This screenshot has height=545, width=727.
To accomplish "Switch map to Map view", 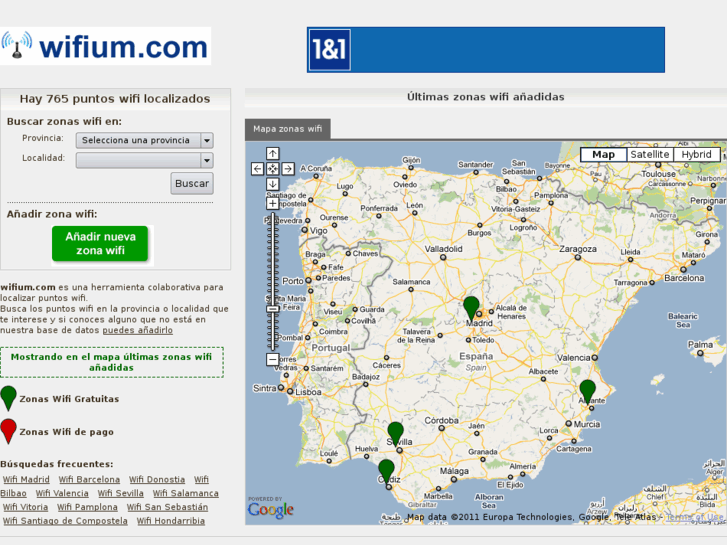I will [603, 154].
